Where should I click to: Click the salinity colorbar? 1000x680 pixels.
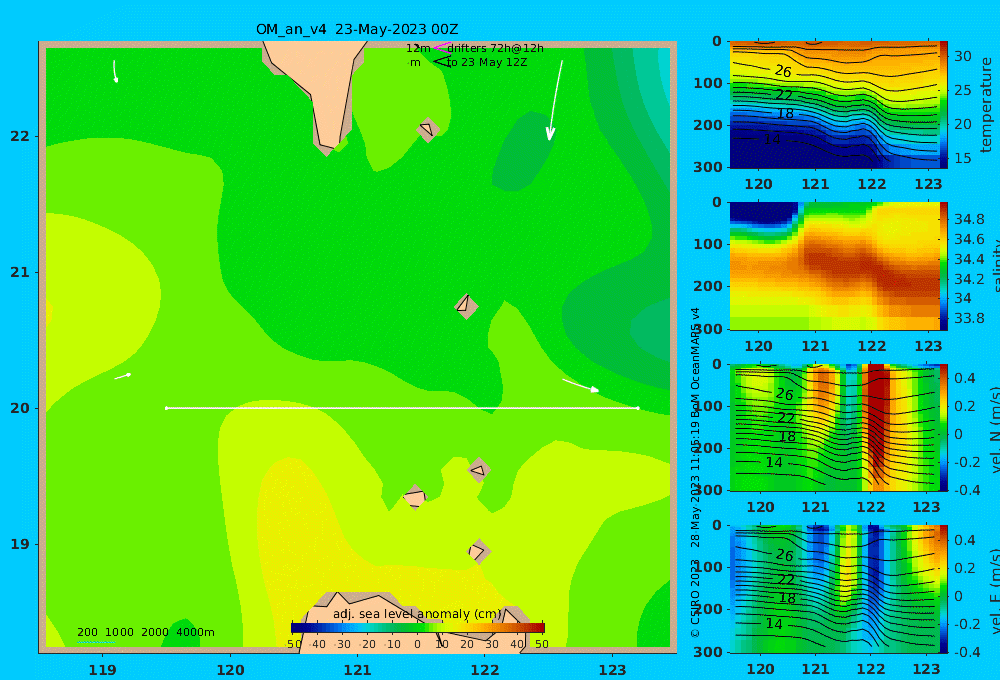coord(944,266)
